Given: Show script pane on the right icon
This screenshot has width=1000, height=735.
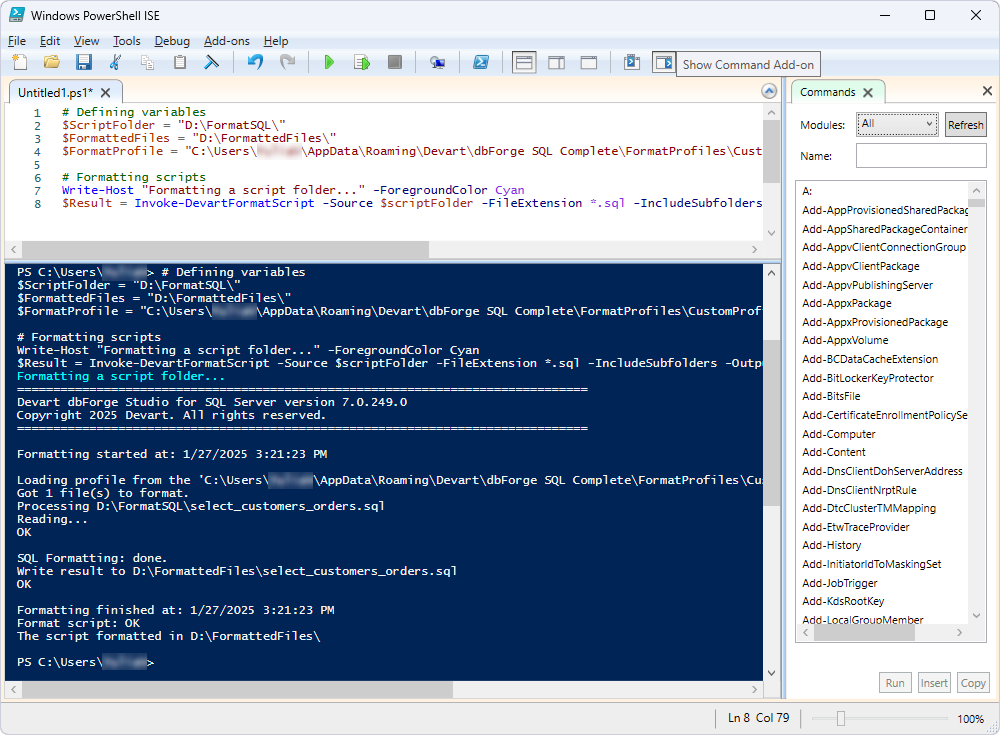Looking at the screenshot, I should click(x=557, y=63).
